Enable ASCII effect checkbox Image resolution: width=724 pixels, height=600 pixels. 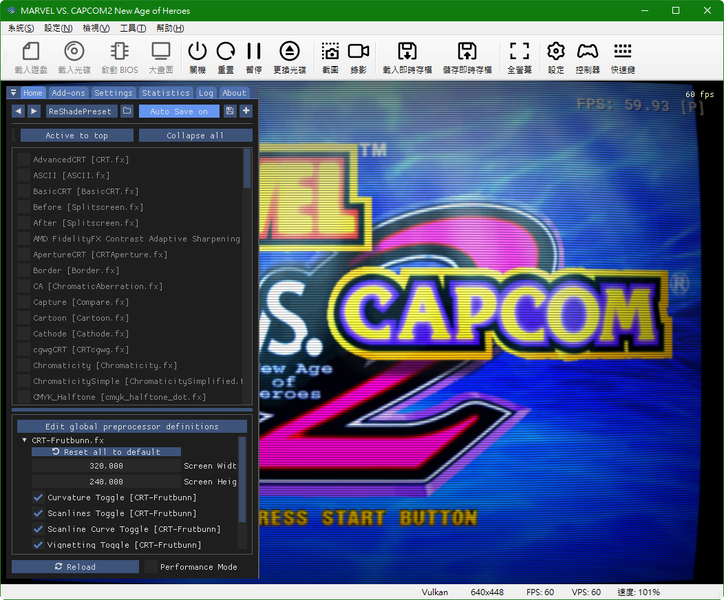24,175
